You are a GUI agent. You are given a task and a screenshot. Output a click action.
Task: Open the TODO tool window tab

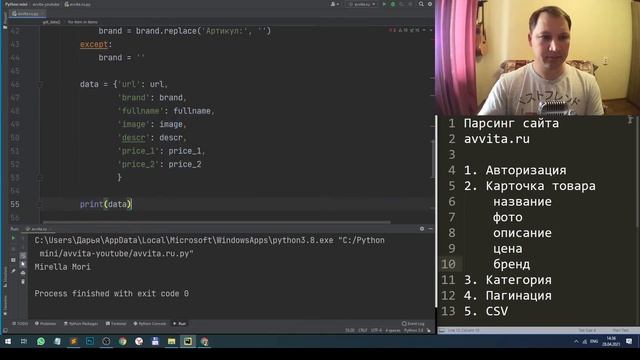pyautogui.click(x=20, y=324)
